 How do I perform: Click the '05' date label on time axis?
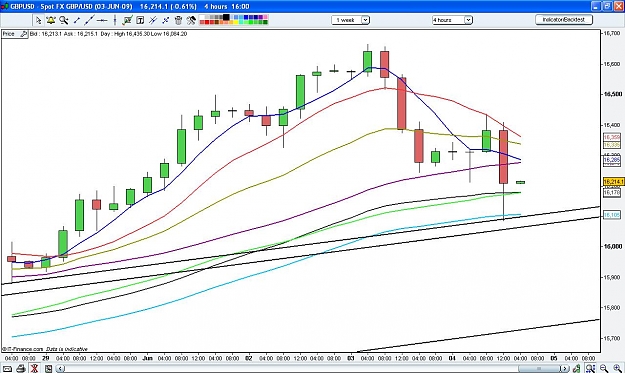[554, 358]
